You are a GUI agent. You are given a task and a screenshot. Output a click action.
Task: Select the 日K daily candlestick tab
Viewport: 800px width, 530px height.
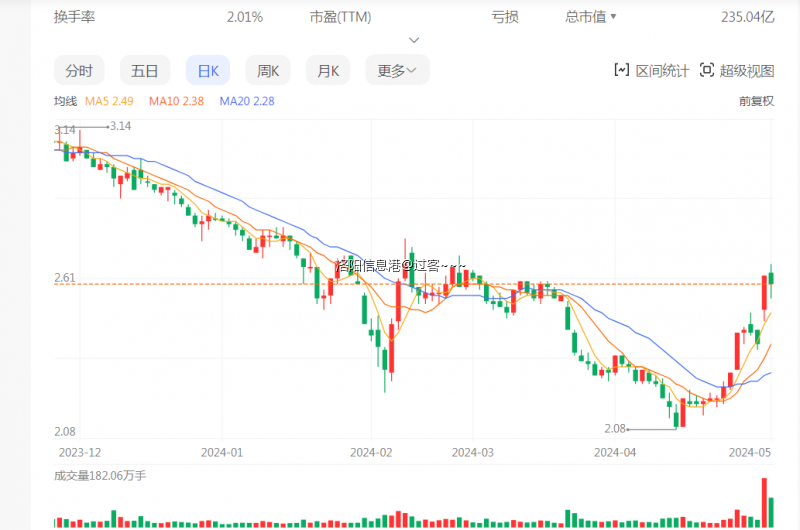(208, 70)
